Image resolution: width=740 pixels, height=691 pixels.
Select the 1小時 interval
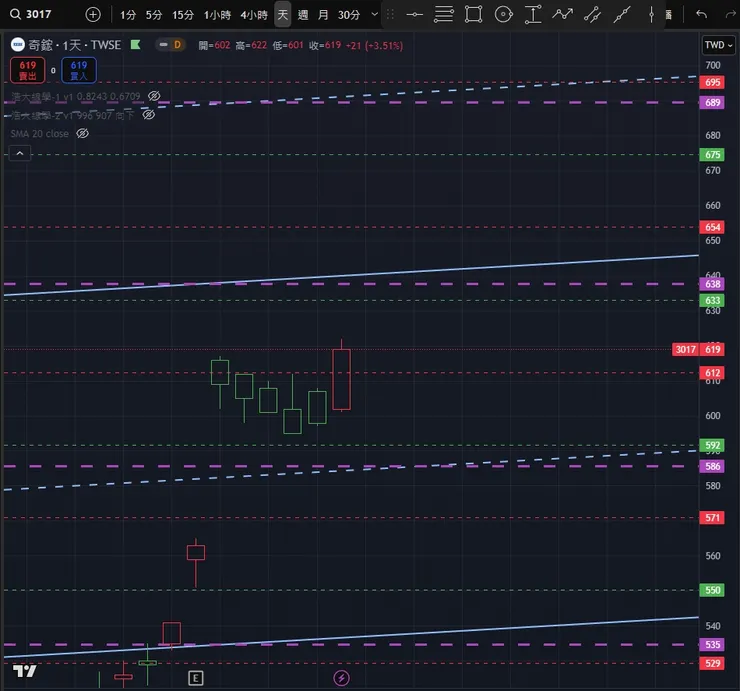click(217, 15)
